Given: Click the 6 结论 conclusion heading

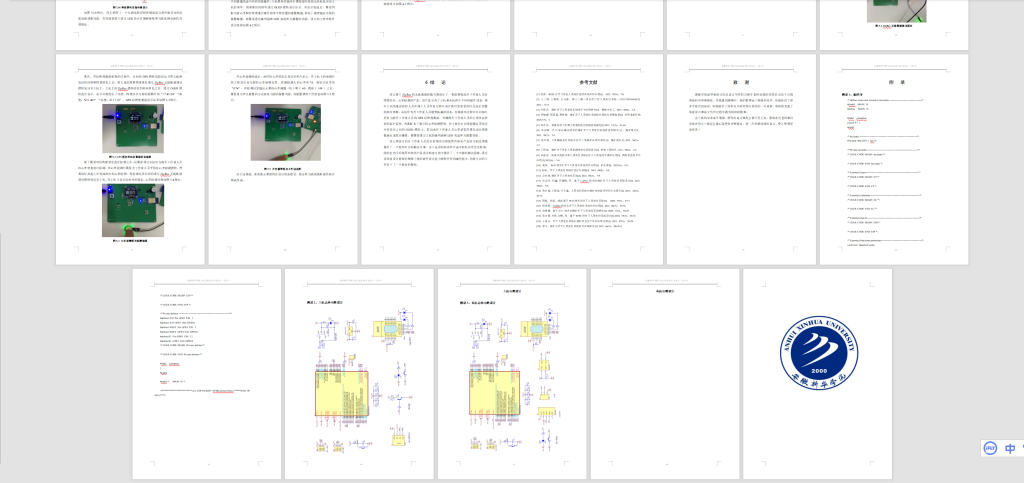Looking at the screenshot, I should pos(436,83).
